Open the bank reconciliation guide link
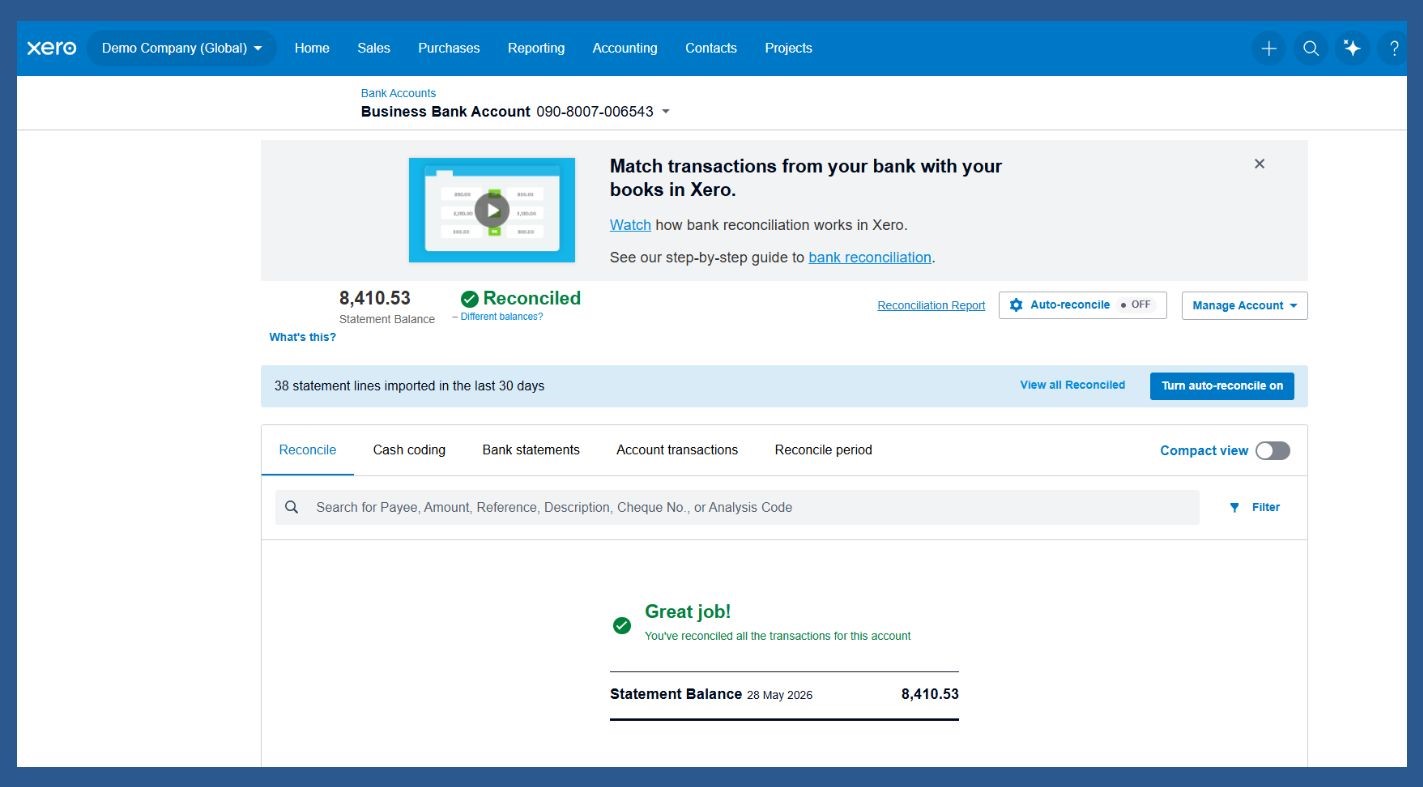 pos(870,257)
